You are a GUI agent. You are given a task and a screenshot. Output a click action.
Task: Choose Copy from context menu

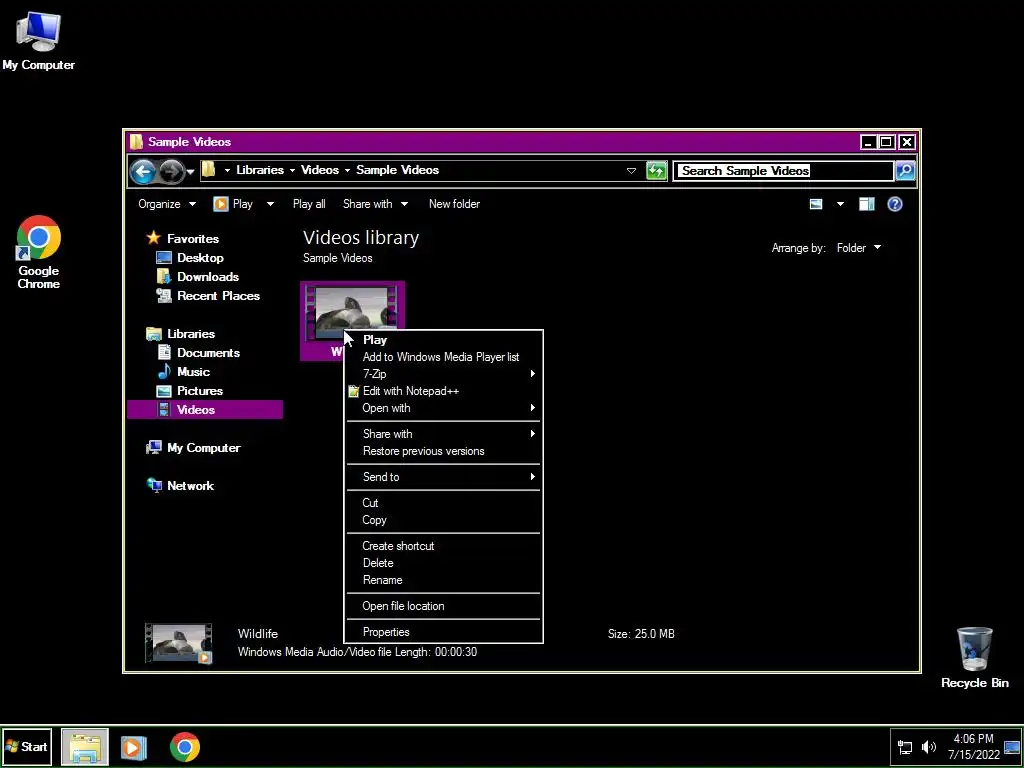pyautogui.click(x=443, y=520)
